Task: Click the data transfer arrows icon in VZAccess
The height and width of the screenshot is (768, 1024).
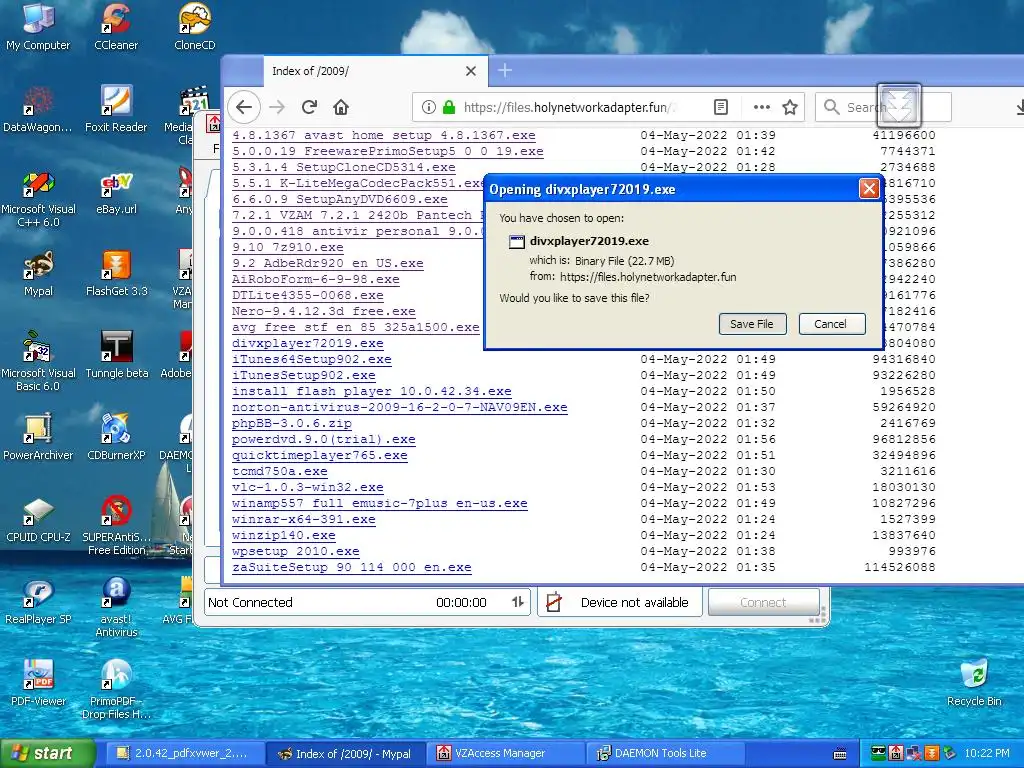Action: pyautogui.click(x=518, y=602)
